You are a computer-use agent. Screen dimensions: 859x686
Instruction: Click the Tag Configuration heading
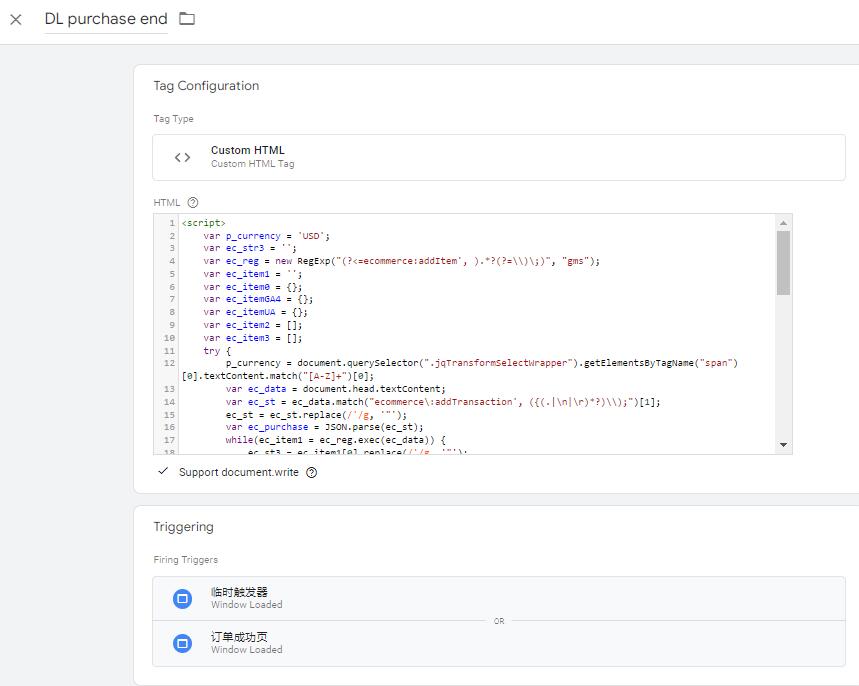click(207, 86)
